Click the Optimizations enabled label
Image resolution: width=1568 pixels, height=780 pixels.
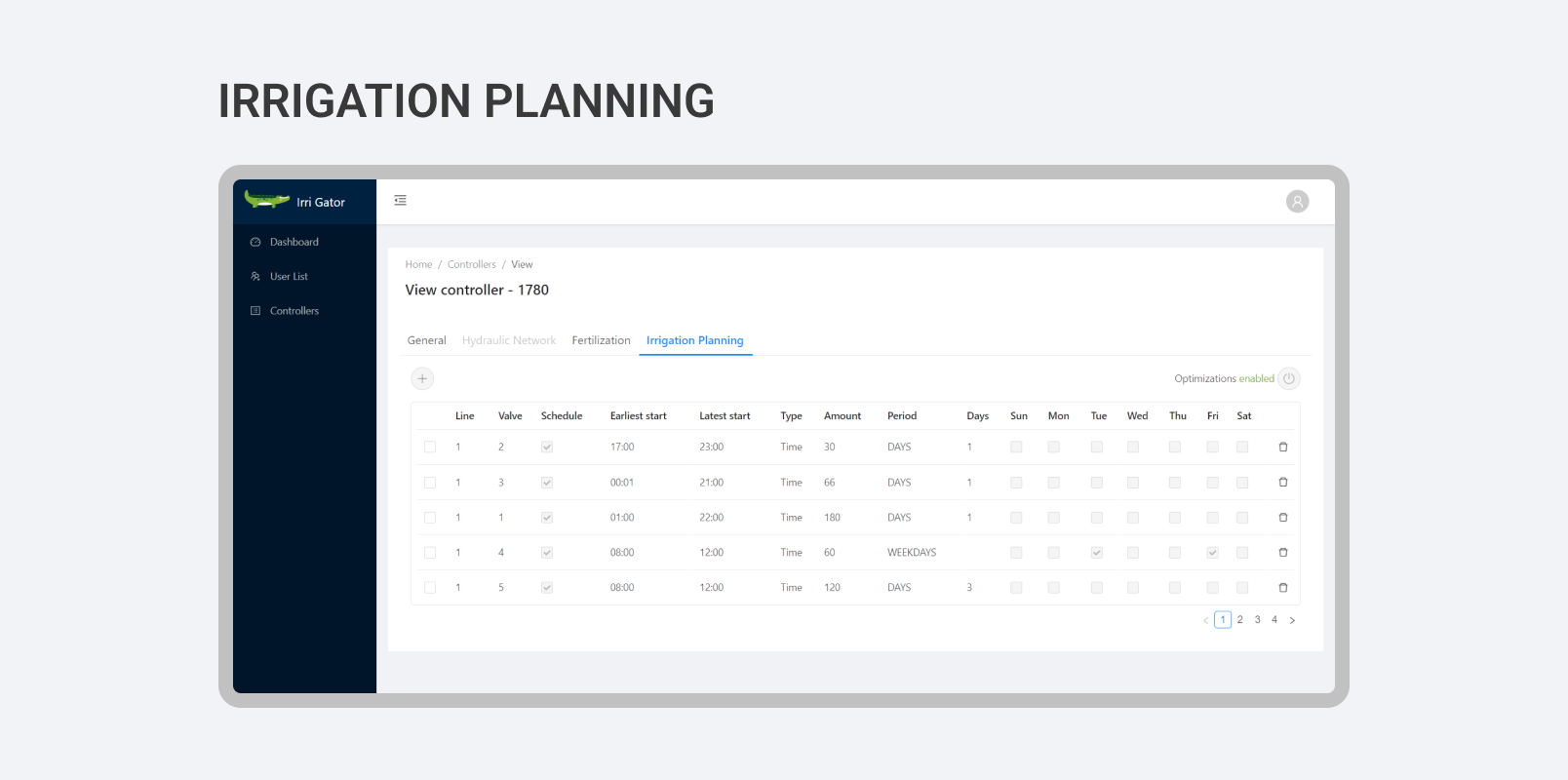(x=1224, y=378)
